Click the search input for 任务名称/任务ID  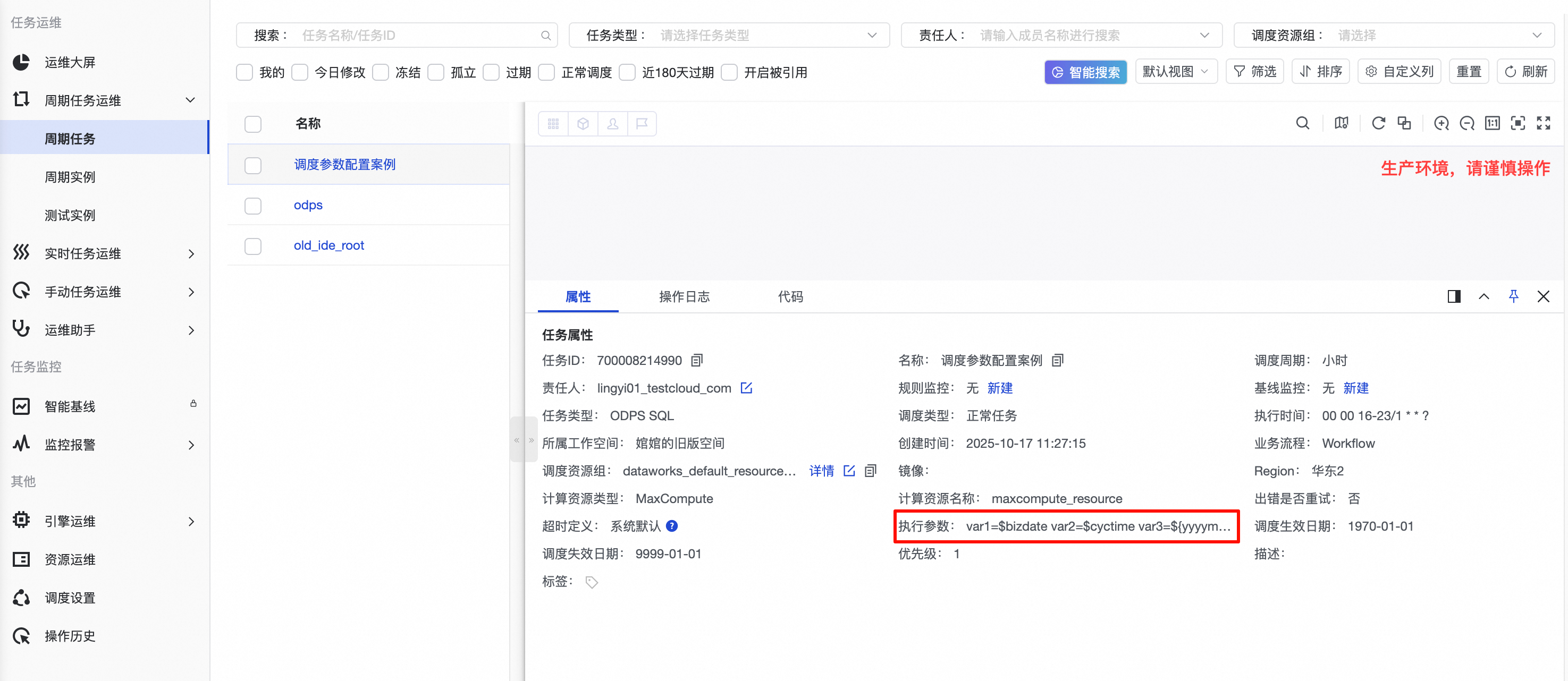(420, 35)
